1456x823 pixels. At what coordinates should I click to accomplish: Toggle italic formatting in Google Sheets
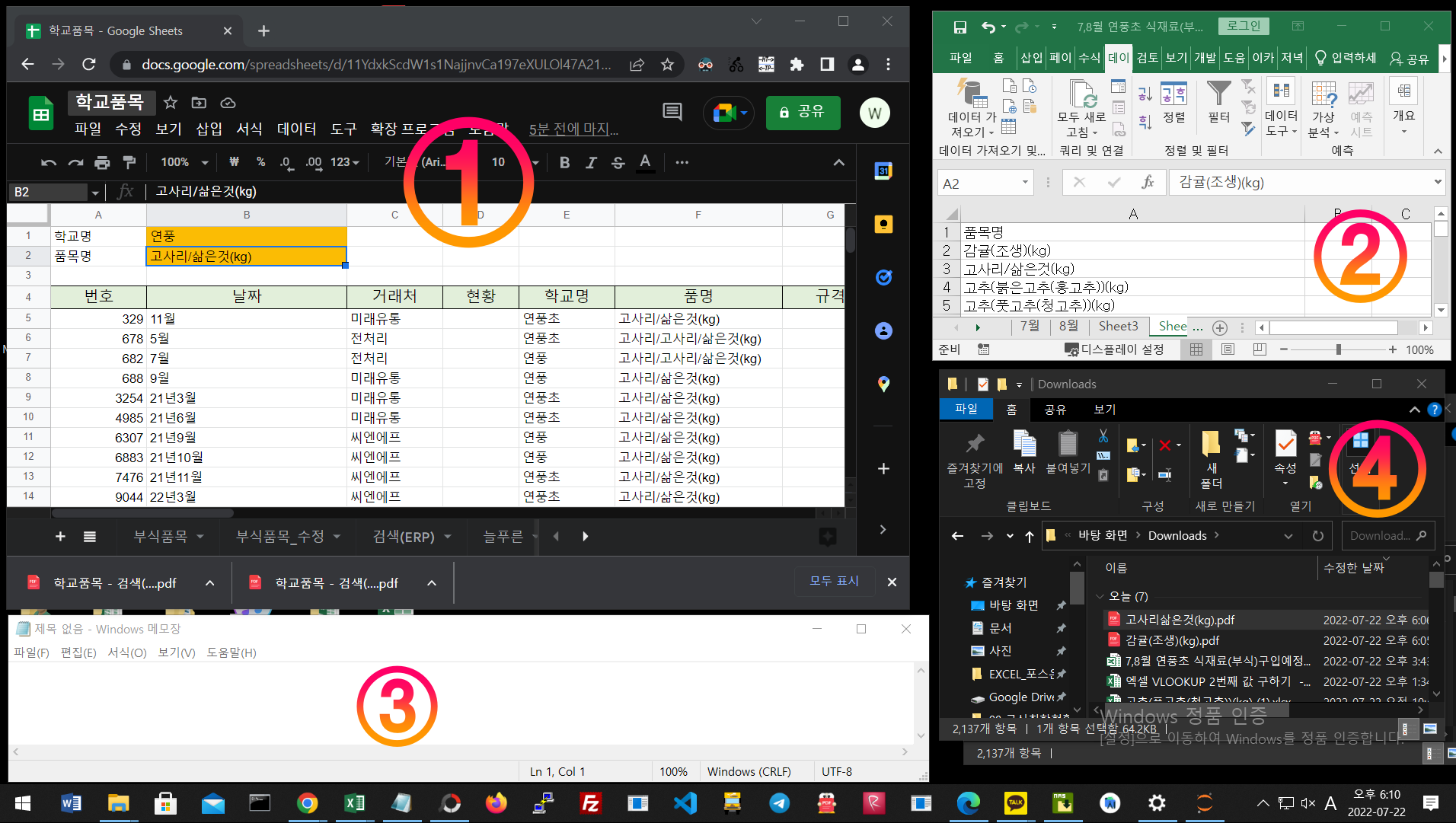coord(591,162)
